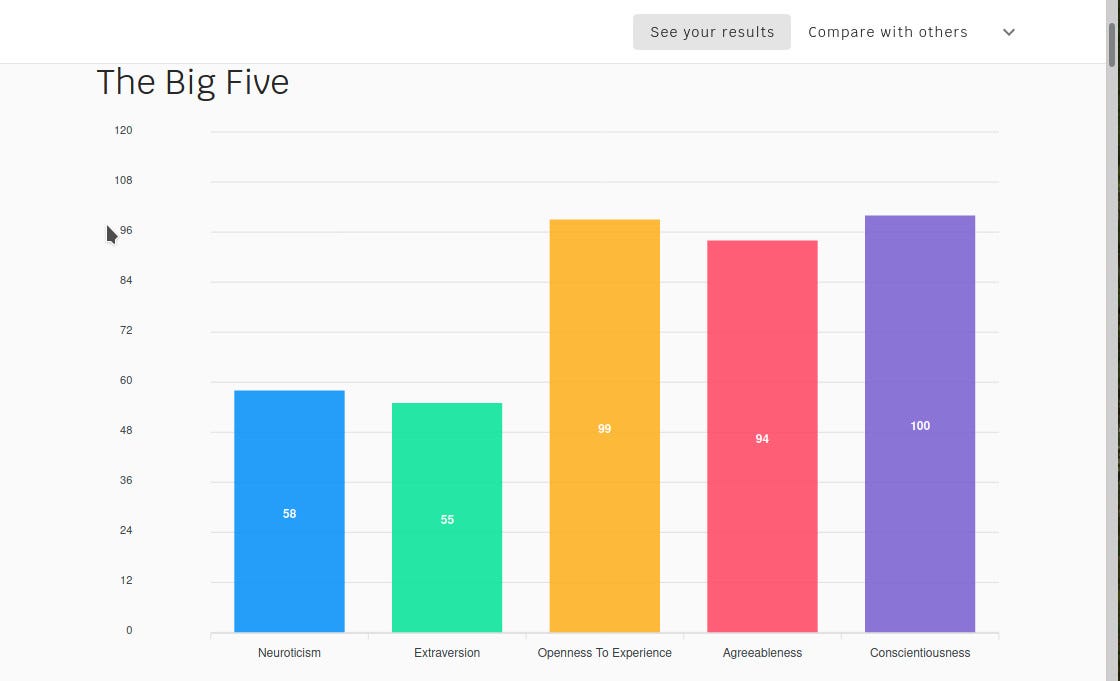1120x681 pixels.
Task: Click the 94 value on red bar
Action: (762, 439)
